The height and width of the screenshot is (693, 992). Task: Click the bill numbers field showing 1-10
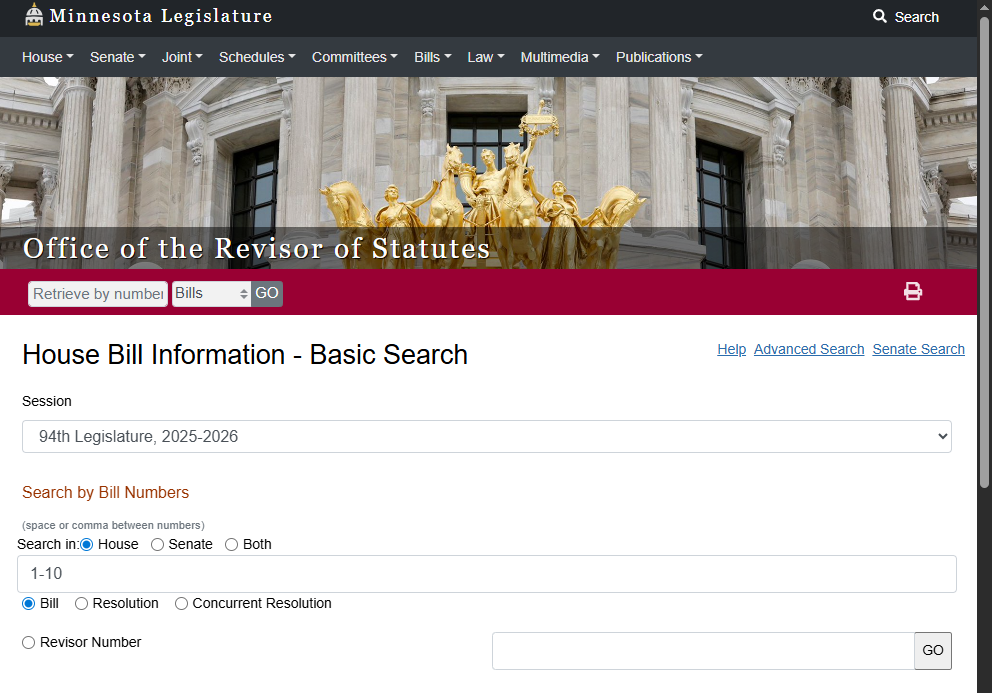486,573
